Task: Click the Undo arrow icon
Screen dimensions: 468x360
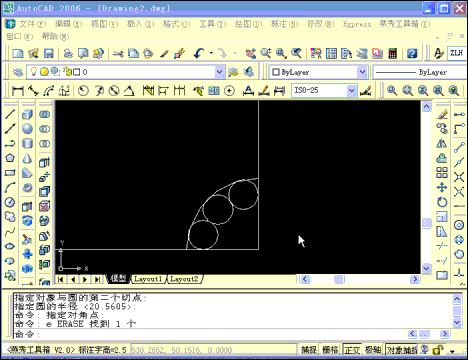Action: click(199, 53)
